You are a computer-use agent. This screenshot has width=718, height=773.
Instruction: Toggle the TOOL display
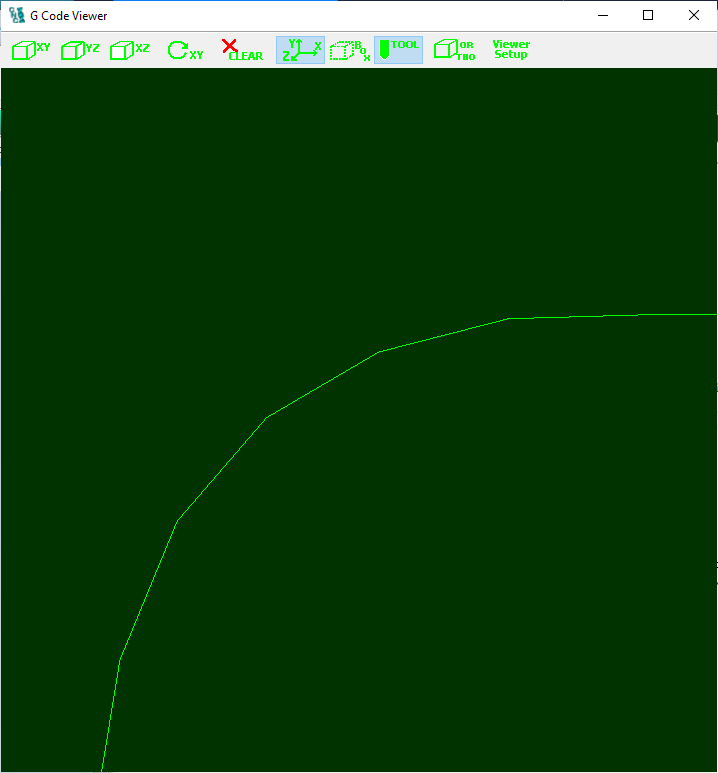coord(398,50)
